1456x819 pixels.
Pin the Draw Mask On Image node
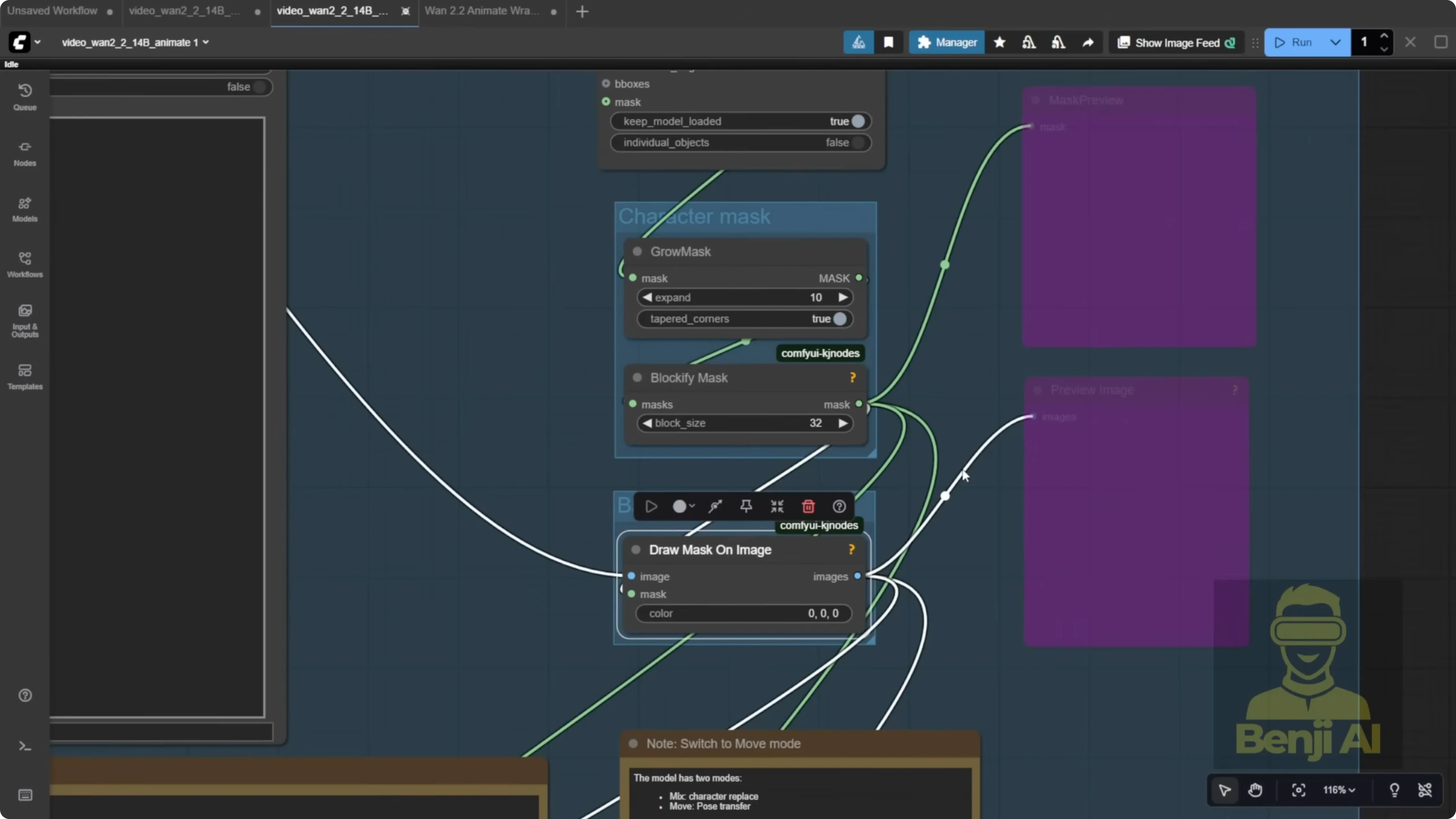(x=745, y=506)
